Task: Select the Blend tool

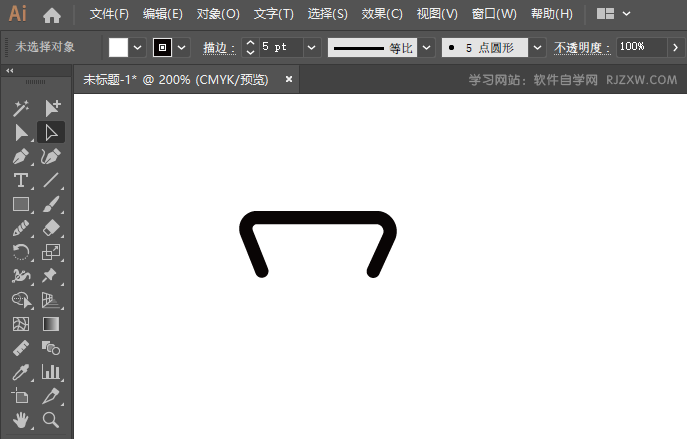Action: click(x=51, y=348)
